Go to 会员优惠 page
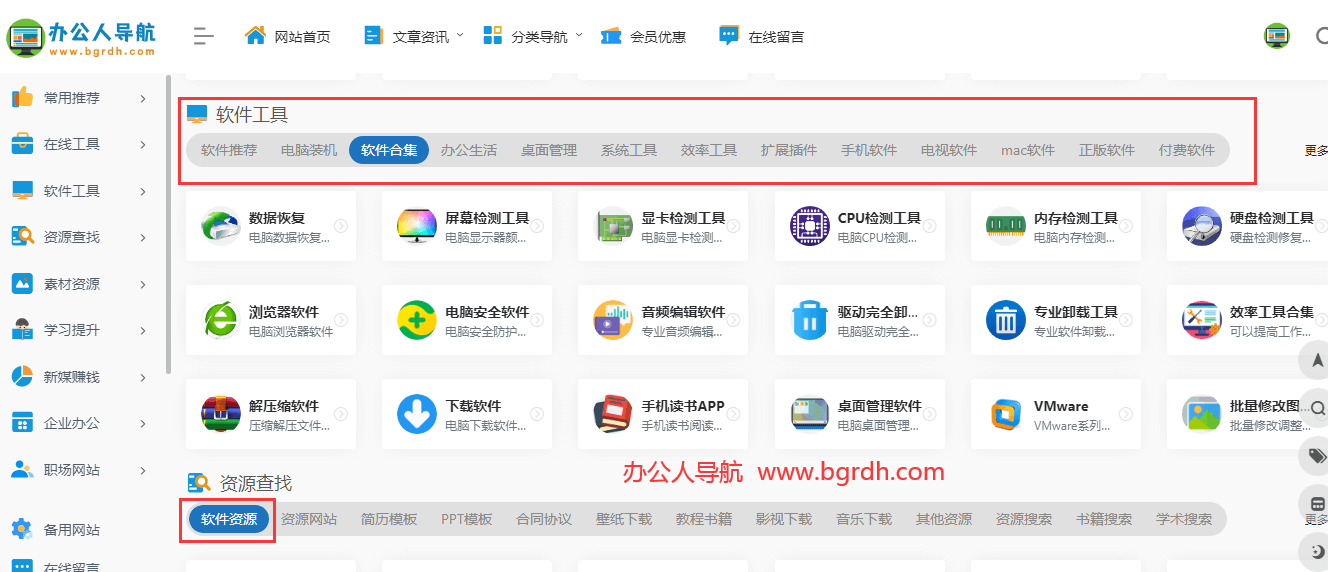This screenshot has width=1328, height=572. (643, 36)
